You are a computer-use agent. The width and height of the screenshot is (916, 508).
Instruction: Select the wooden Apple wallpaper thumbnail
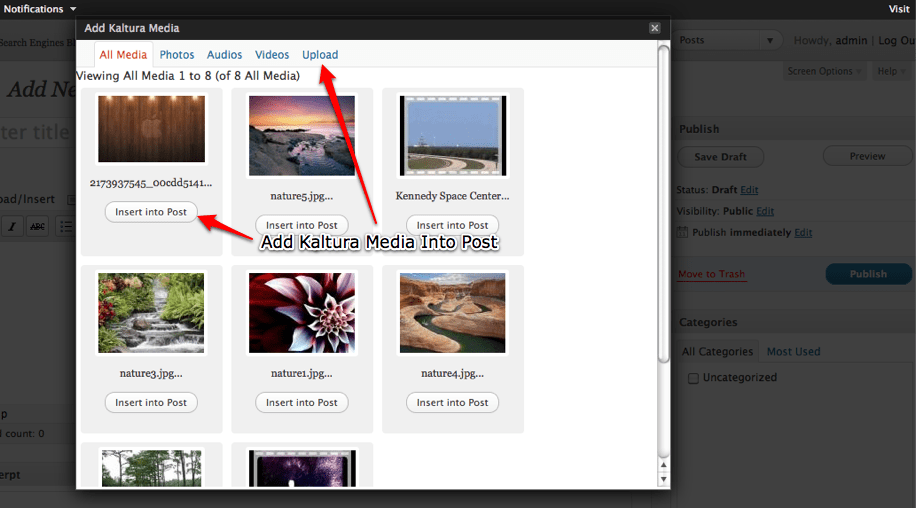click(151, 129)
